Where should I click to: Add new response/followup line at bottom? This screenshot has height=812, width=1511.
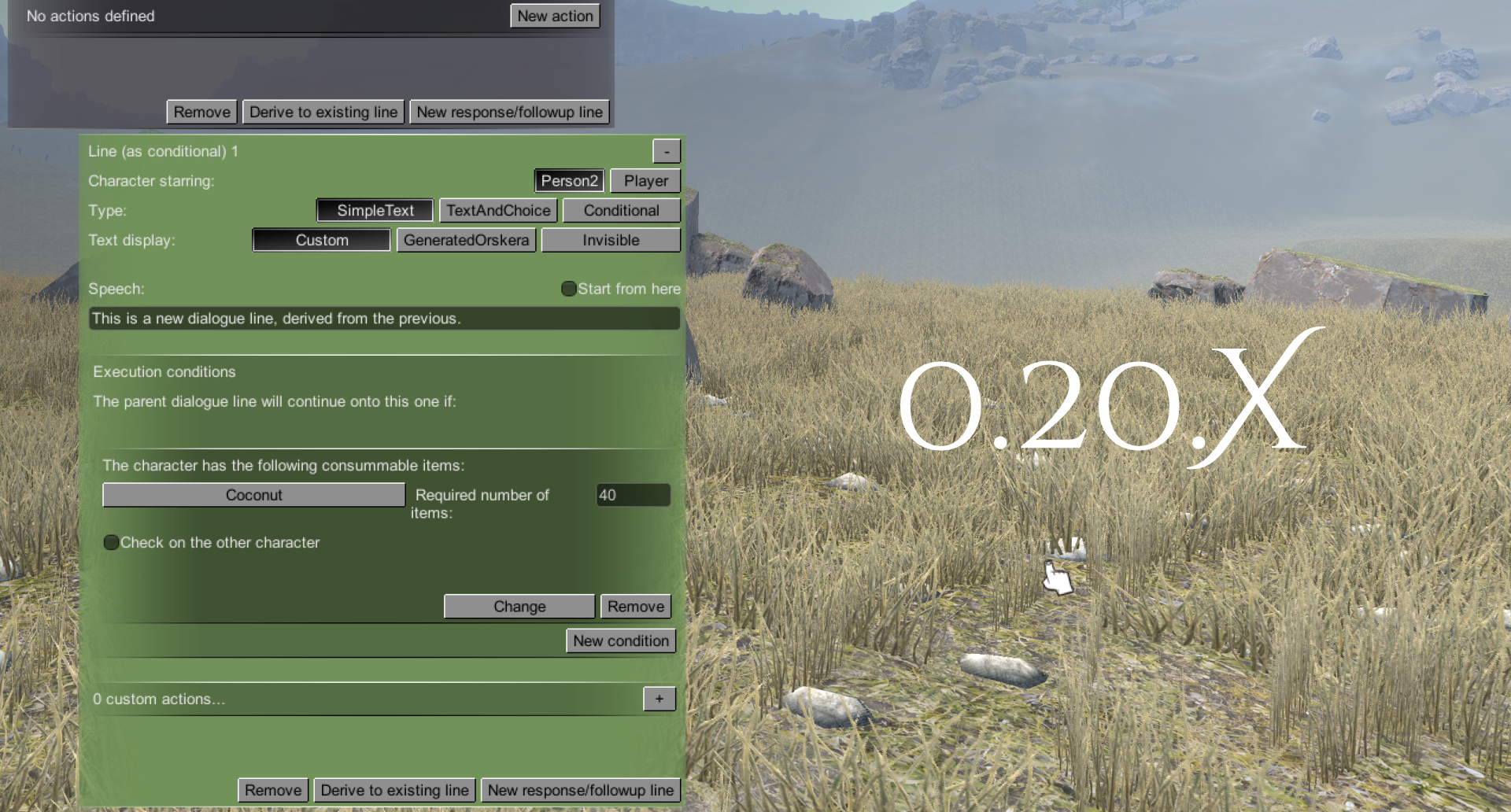[581, 790]
